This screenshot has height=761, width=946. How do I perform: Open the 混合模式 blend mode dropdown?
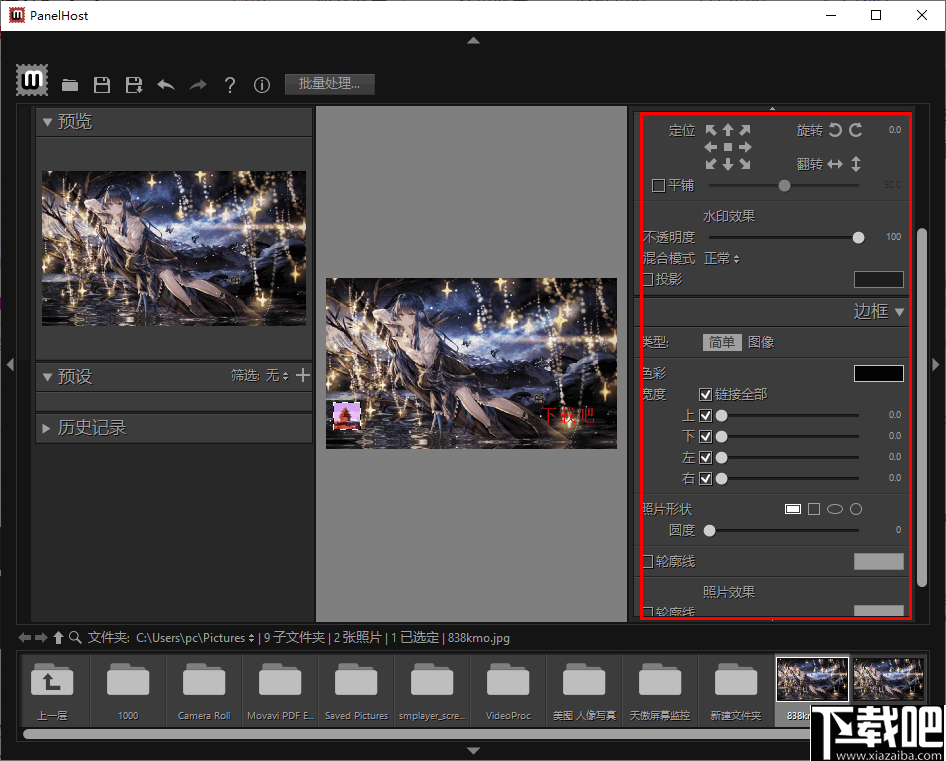[x=718, y=258]
